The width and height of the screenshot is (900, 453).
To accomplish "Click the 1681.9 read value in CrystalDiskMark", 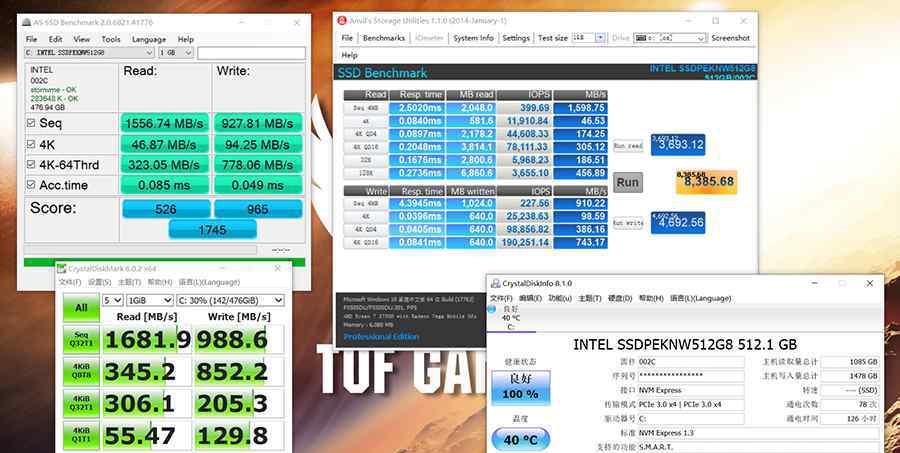I will point(147,339).
